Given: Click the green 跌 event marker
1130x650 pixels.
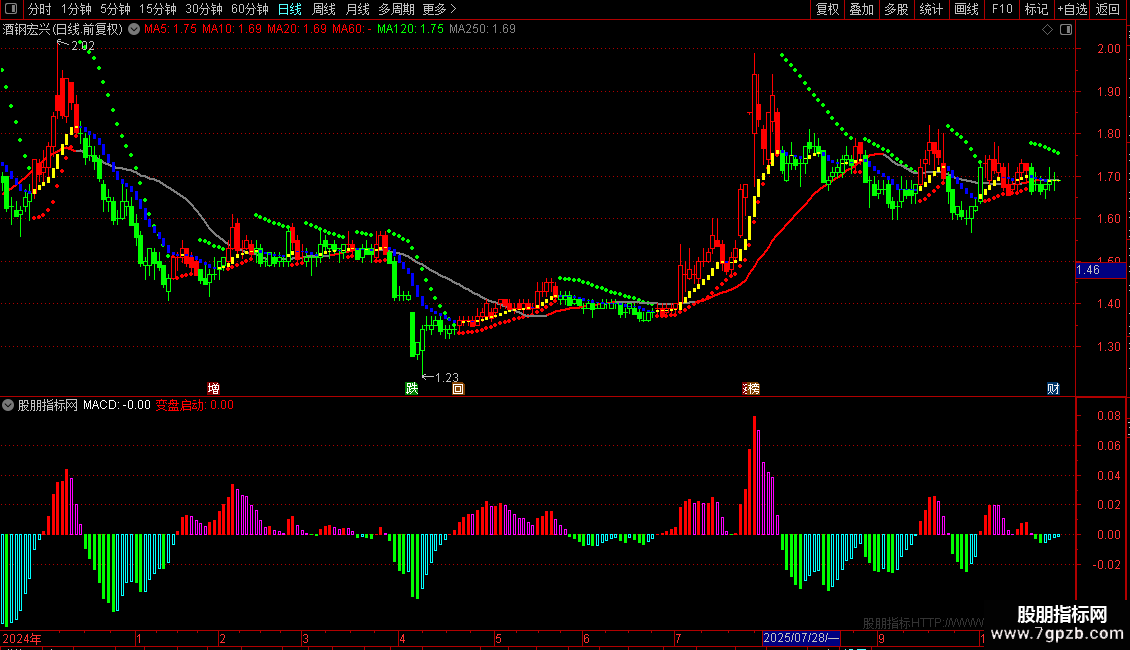Looking at the screenshot, I should click(x=411, y=388).
